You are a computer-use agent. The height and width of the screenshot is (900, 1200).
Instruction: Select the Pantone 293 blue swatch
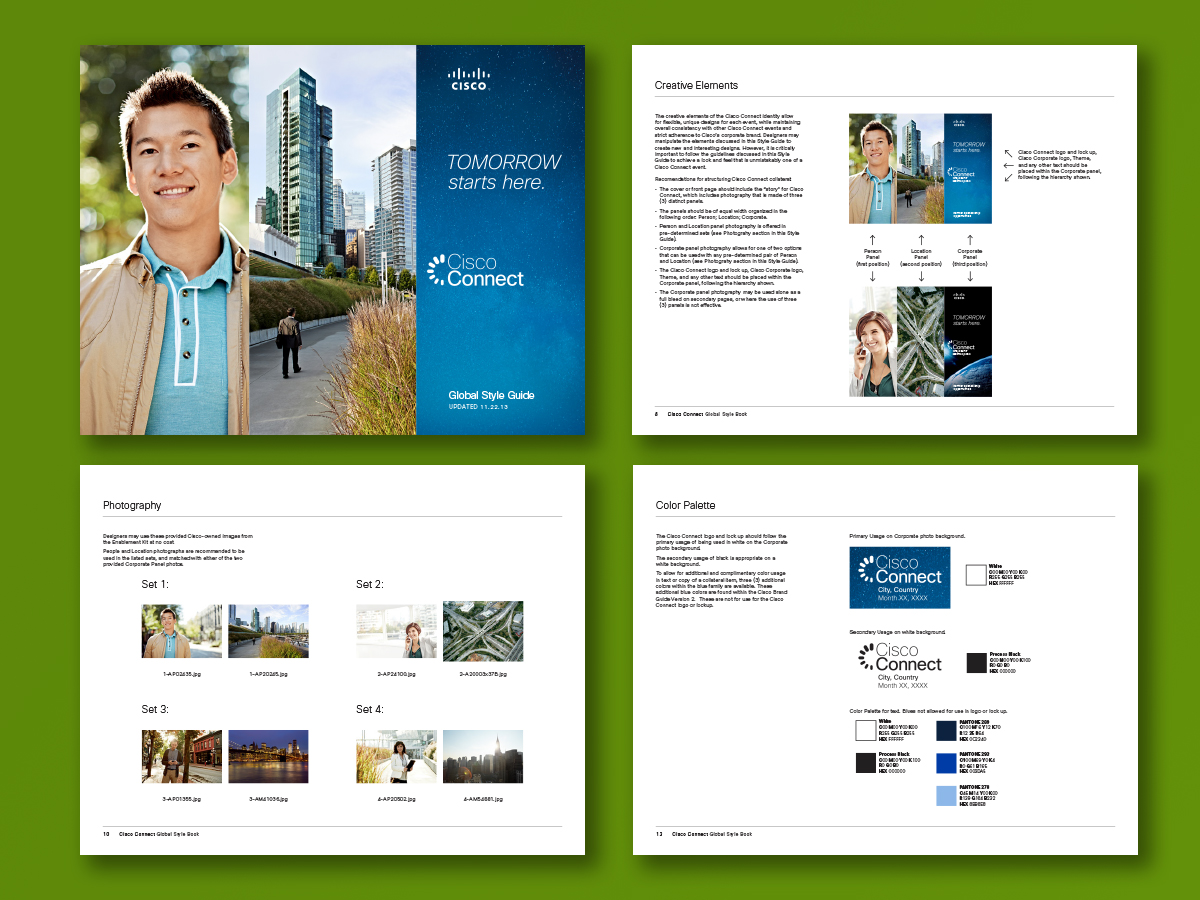pyautogui.click(x=946, y=763)
